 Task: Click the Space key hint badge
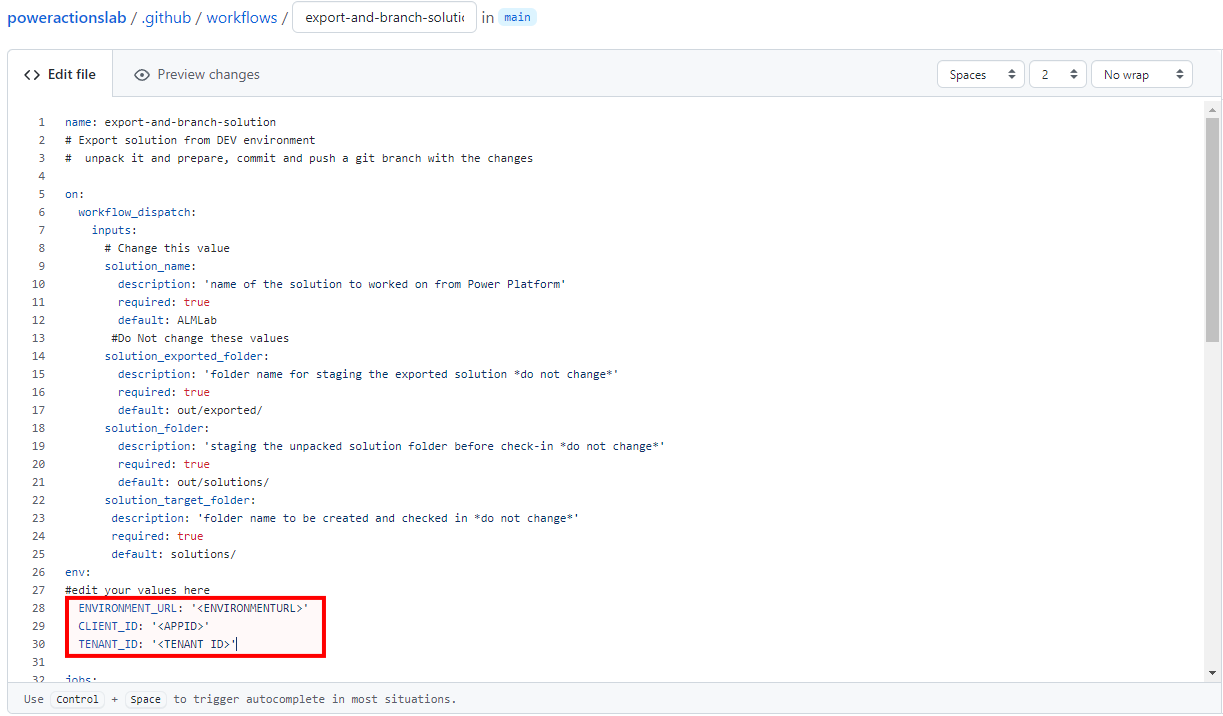point(145,699)
